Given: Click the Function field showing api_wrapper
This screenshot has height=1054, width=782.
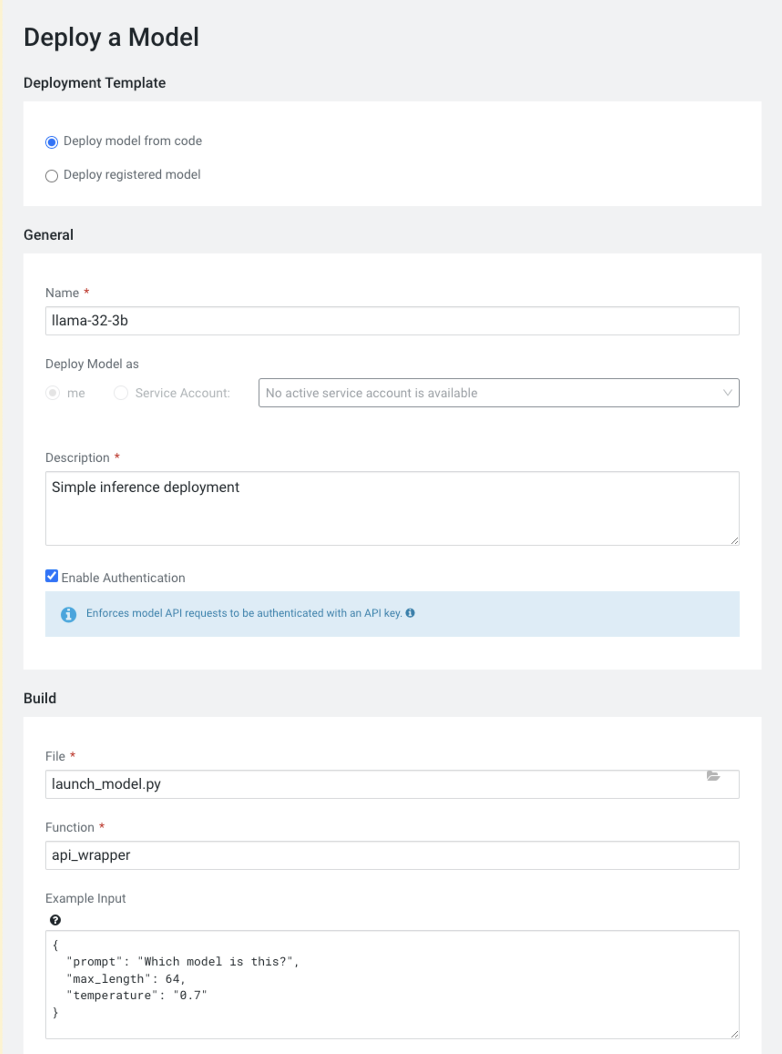Looking at the screenshot, I should point(392,855).
